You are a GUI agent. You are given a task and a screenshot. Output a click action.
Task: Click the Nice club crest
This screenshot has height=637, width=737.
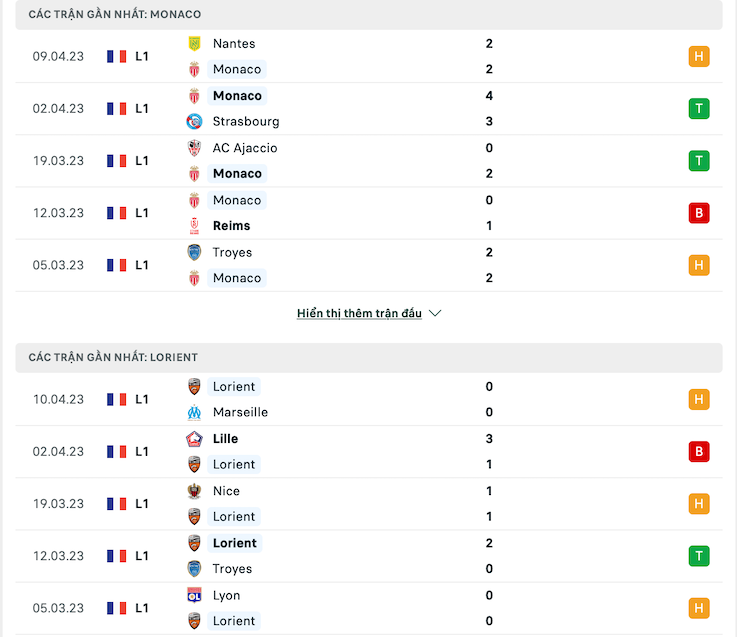coord(194,491)
